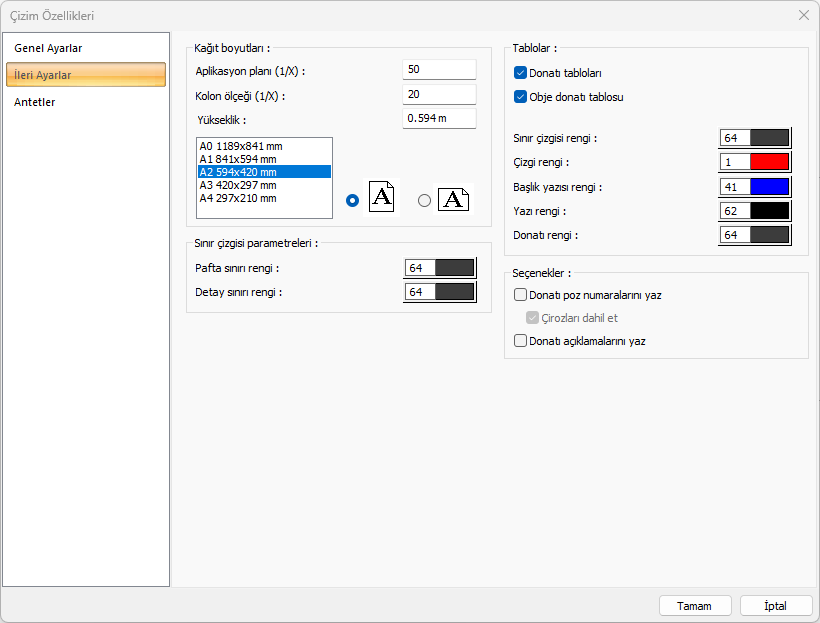The height and width of the screenshot is (623, 820).
Task: Enable Donatı poz numaralarını yaz option
Action: [520, 295]
